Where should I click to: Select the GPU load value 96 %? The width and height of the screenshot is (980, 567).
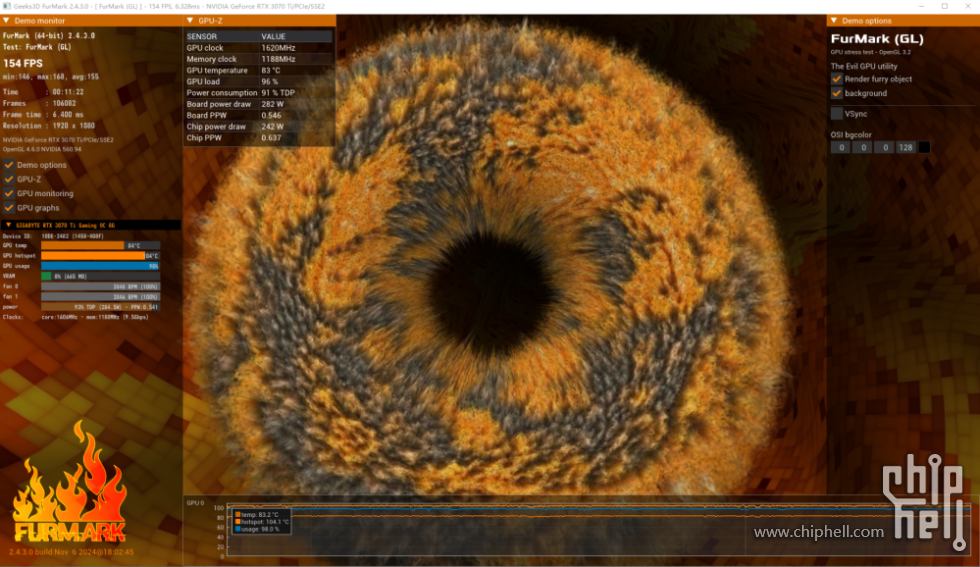point(269,81)
